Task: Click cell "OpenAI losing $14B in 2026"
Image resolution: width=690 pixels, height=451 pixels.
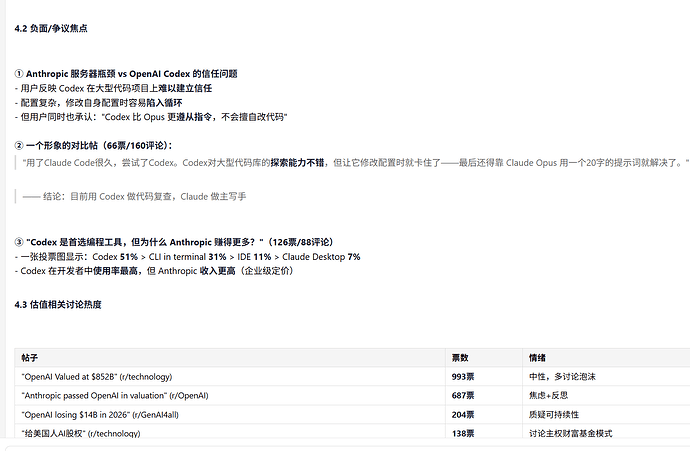Action: coord(230,414)
